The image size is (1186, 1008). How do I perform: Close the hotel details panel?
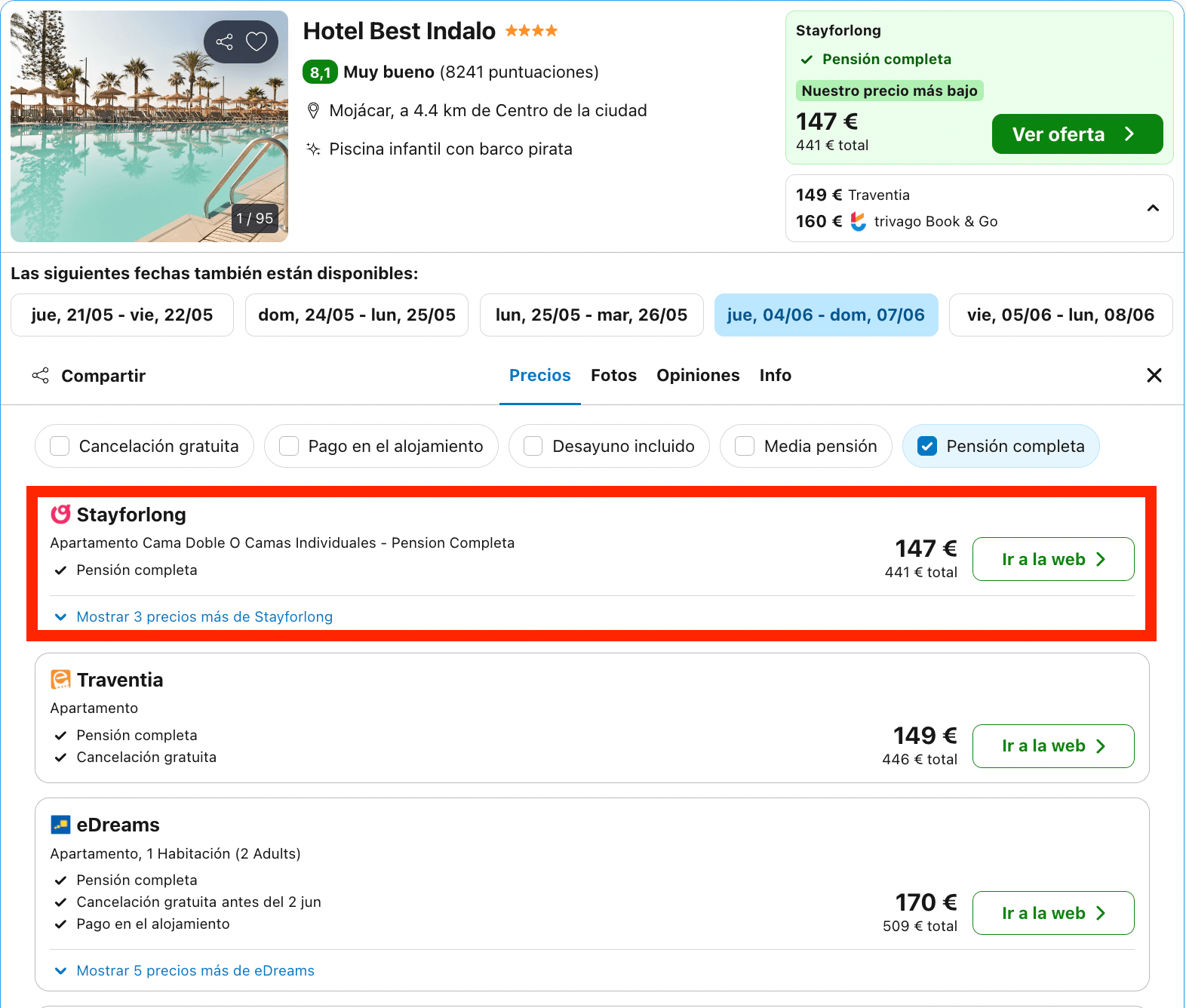tap(1154, 375)
